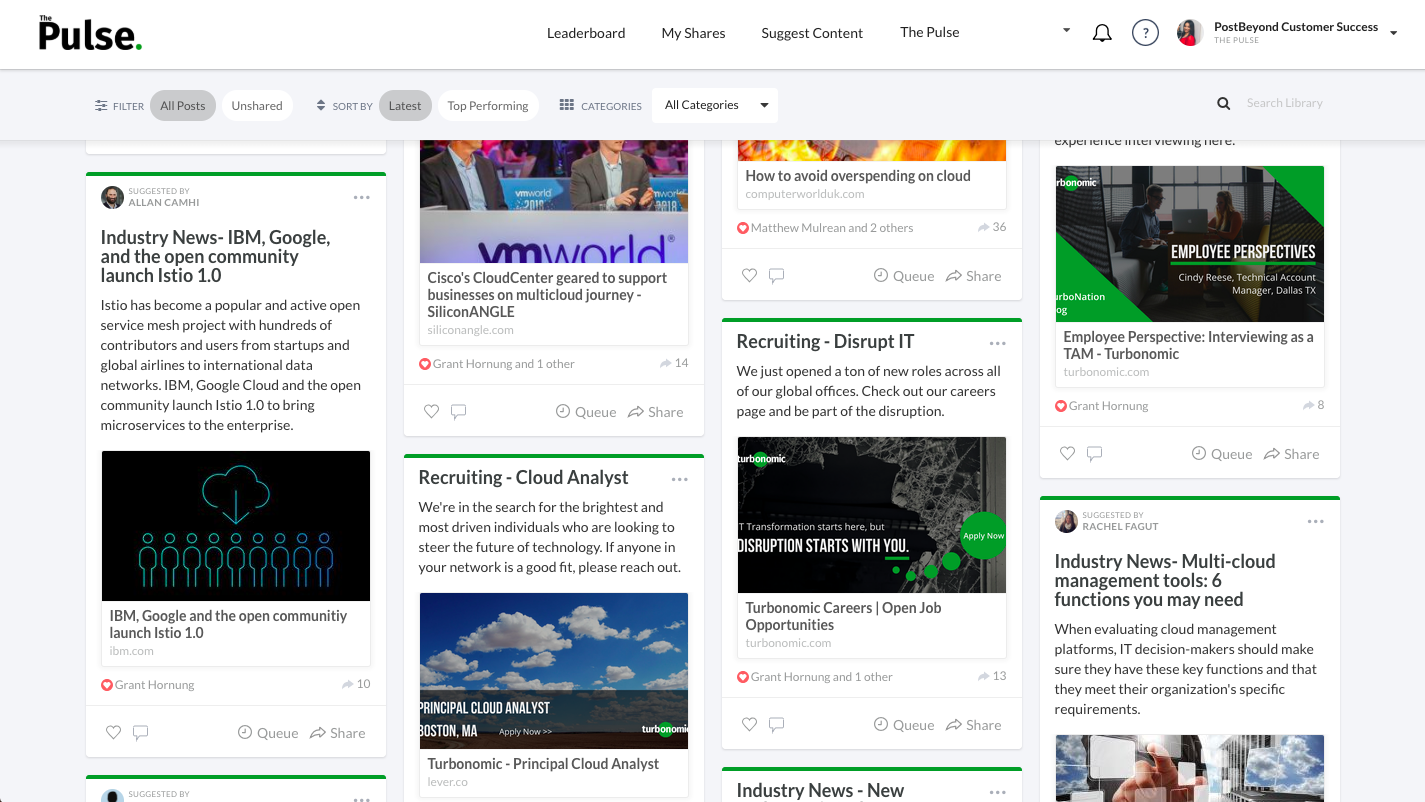The height and width of the screenshot is (802, 1425).
Task: Click Allan Camhi's avatar
Action: pos(113,197)
